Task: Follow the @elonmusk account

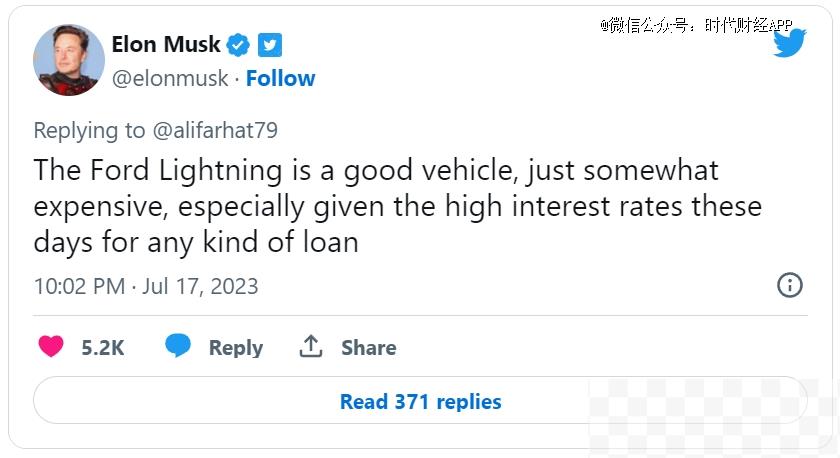Action: coord(280,78)
